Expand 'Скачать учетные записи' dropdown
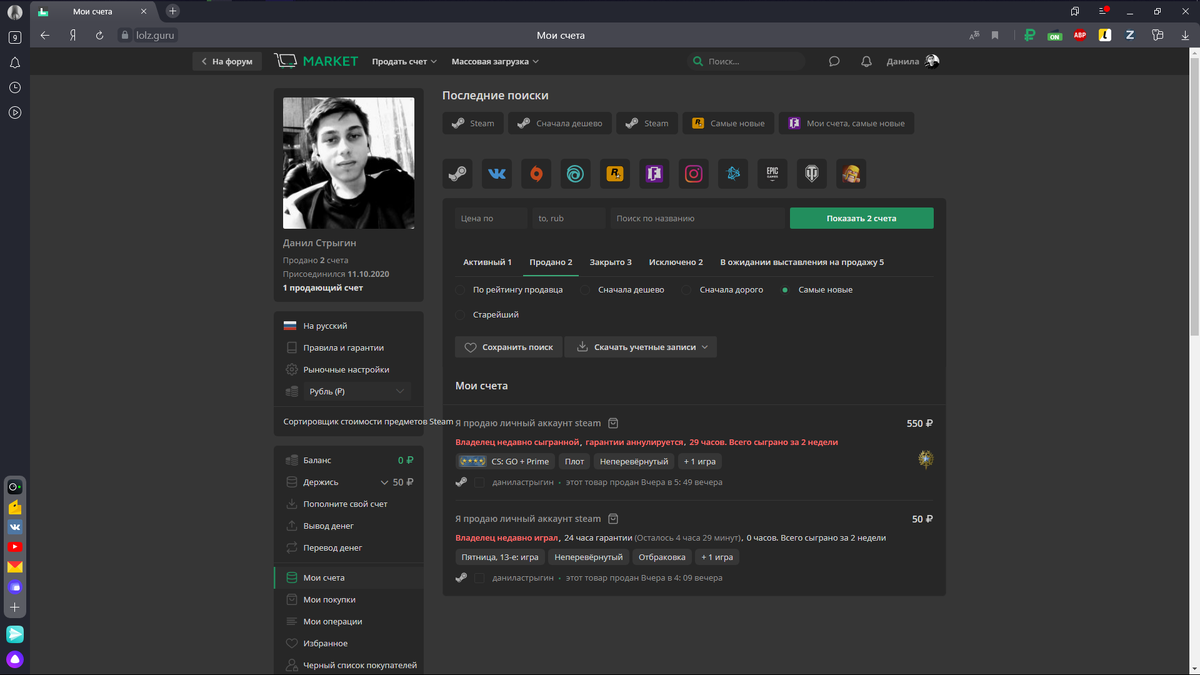This screenshot has height=675, width=1200. [640, 347]
